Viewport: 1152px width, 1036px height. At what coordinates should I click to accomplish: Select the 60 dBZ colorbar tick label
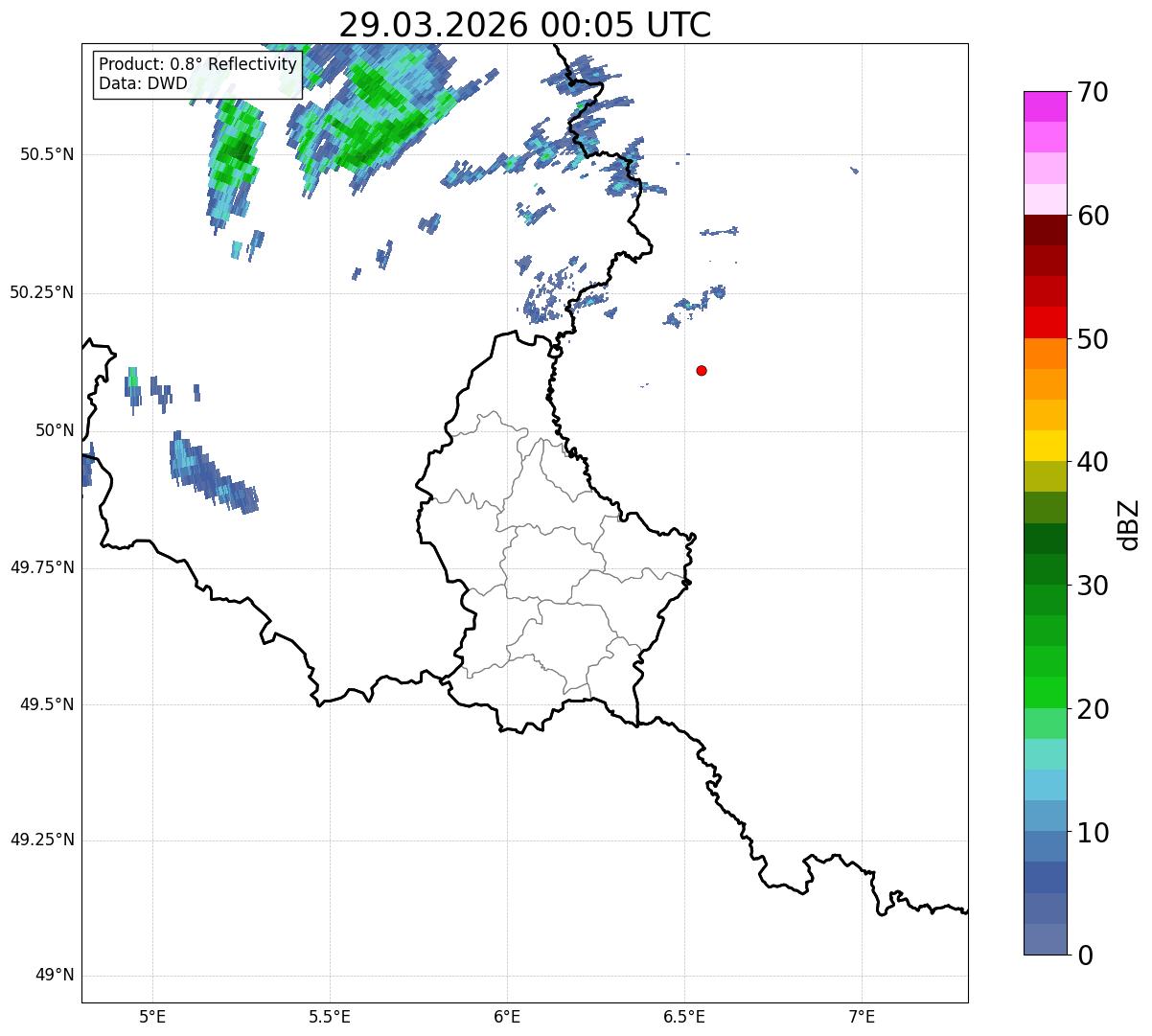[1093, 216]
